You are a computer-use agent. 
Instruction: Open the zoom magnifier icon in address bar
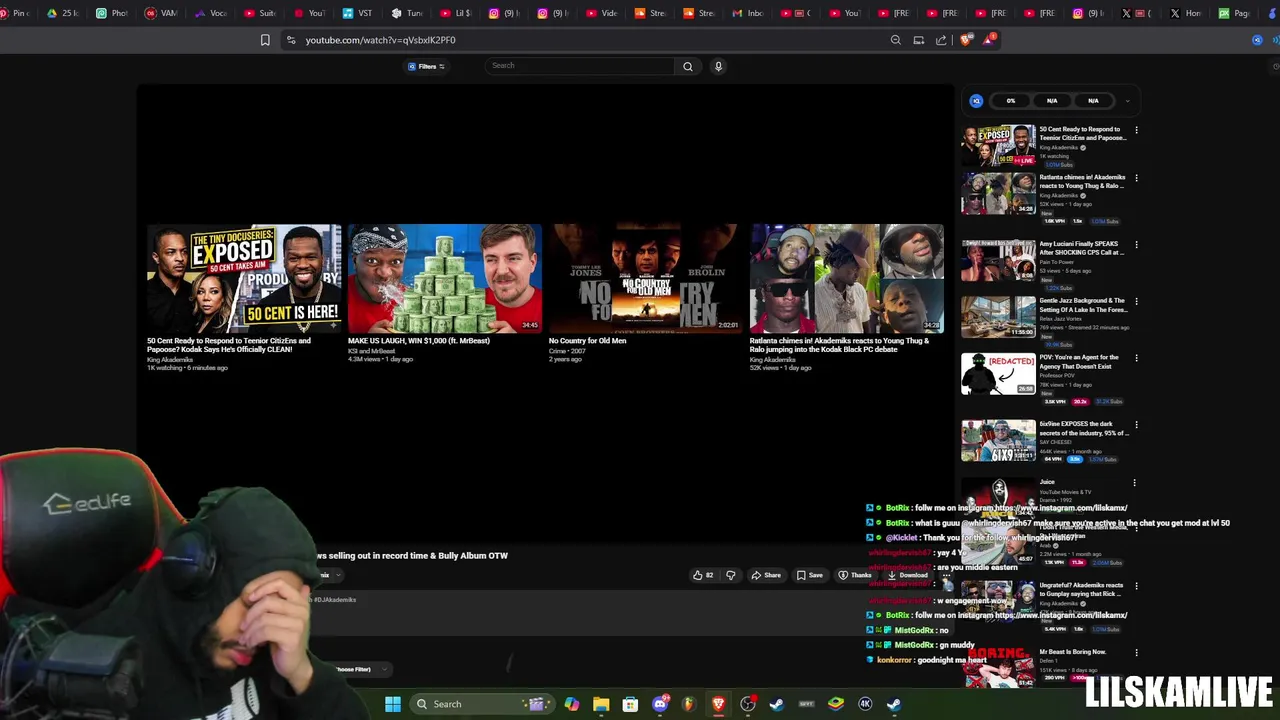(896, 40)
